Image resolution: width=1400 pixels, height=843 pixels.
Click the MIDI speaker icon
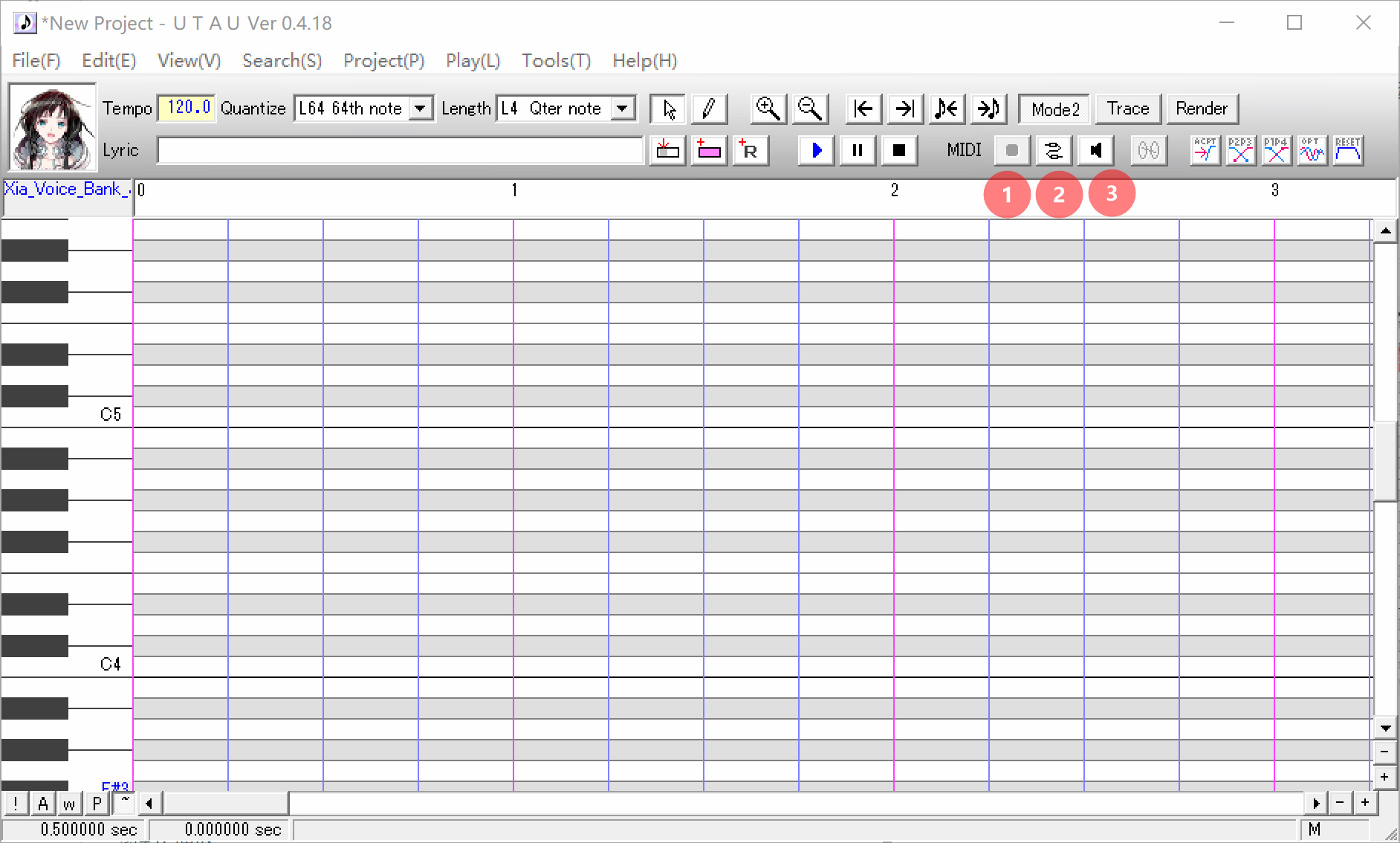tap(1095, 150)
